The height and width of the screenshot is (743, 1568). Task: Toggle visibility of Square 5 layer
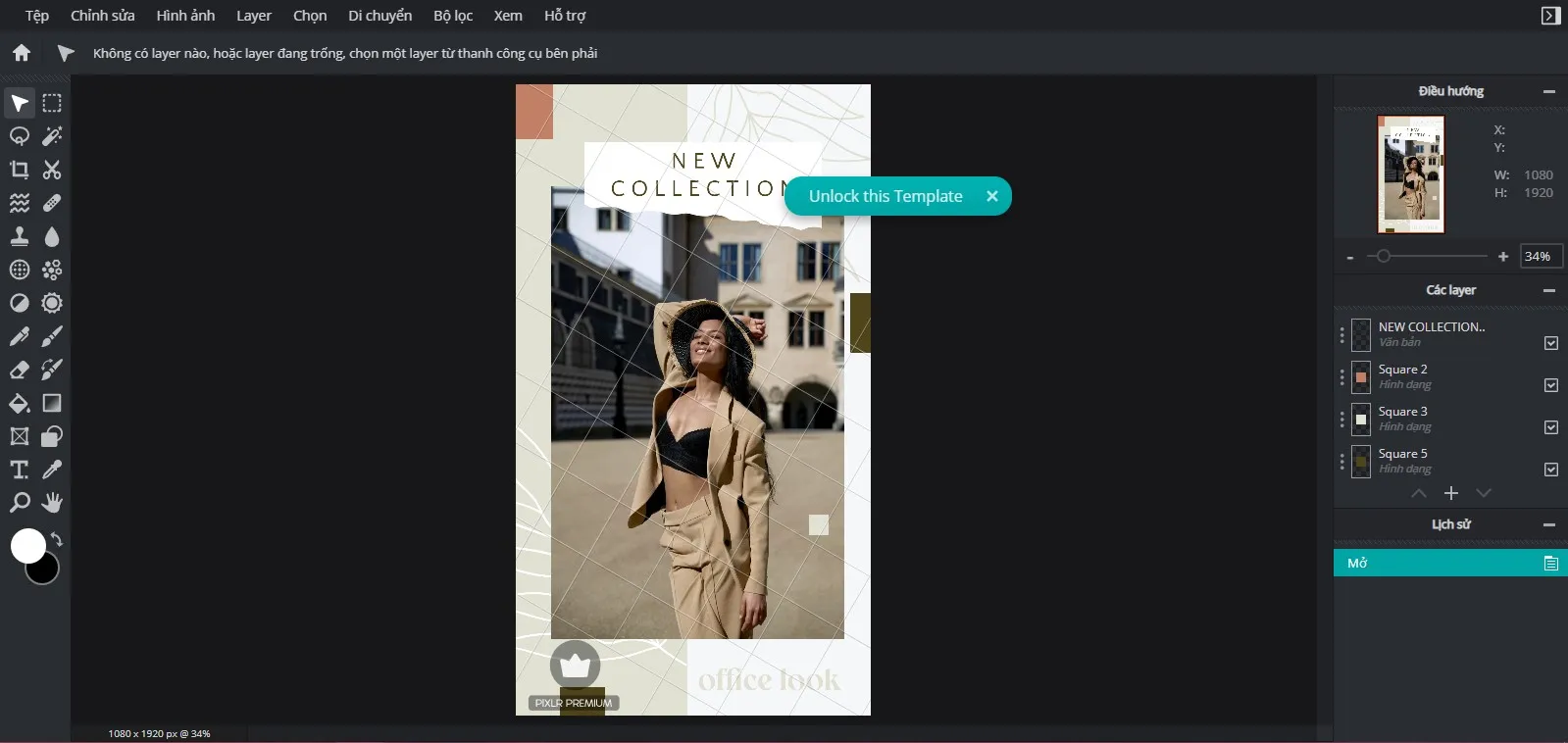[x=1550, y=470]
